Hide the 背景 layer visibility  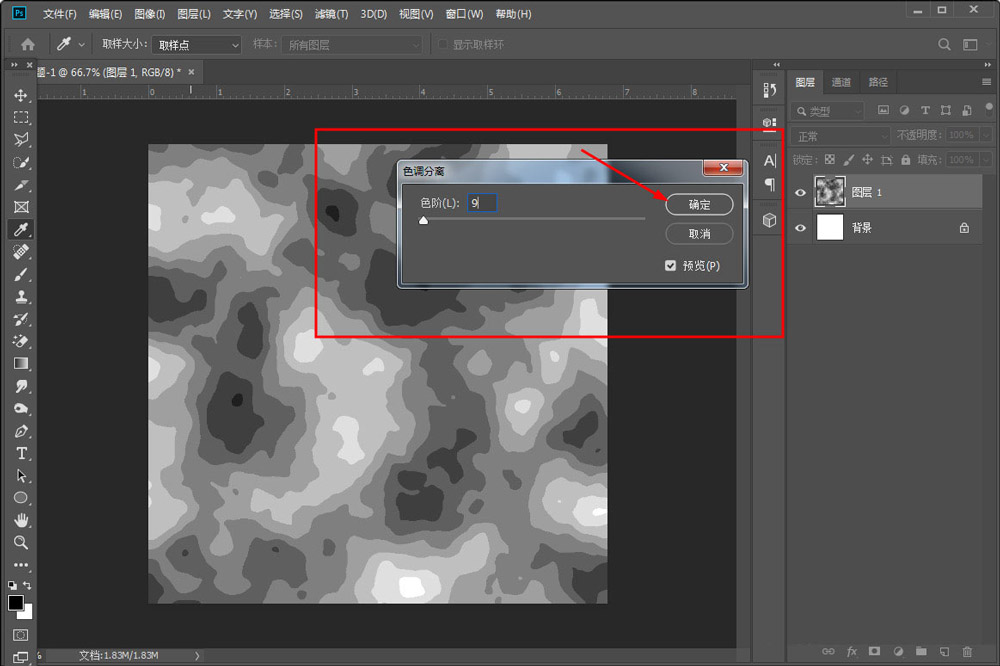click(x=800, y=228)
